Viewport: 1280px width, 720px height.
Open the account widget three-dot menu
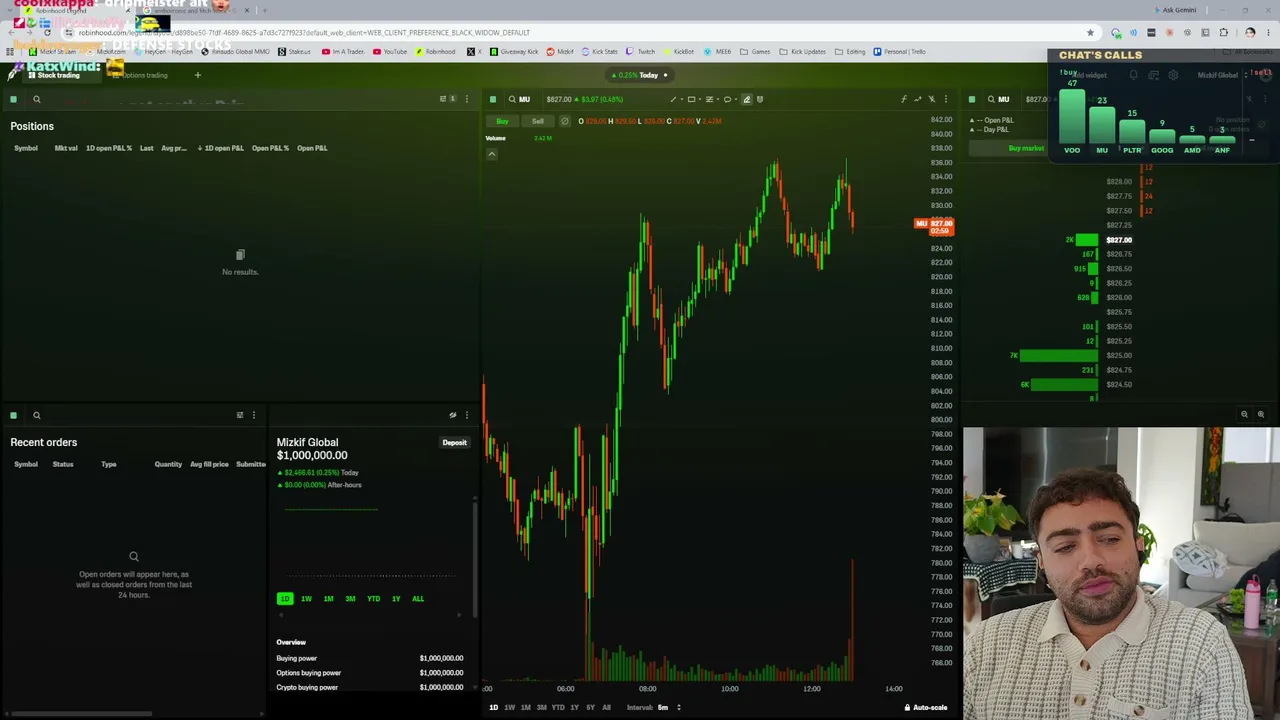466,415
